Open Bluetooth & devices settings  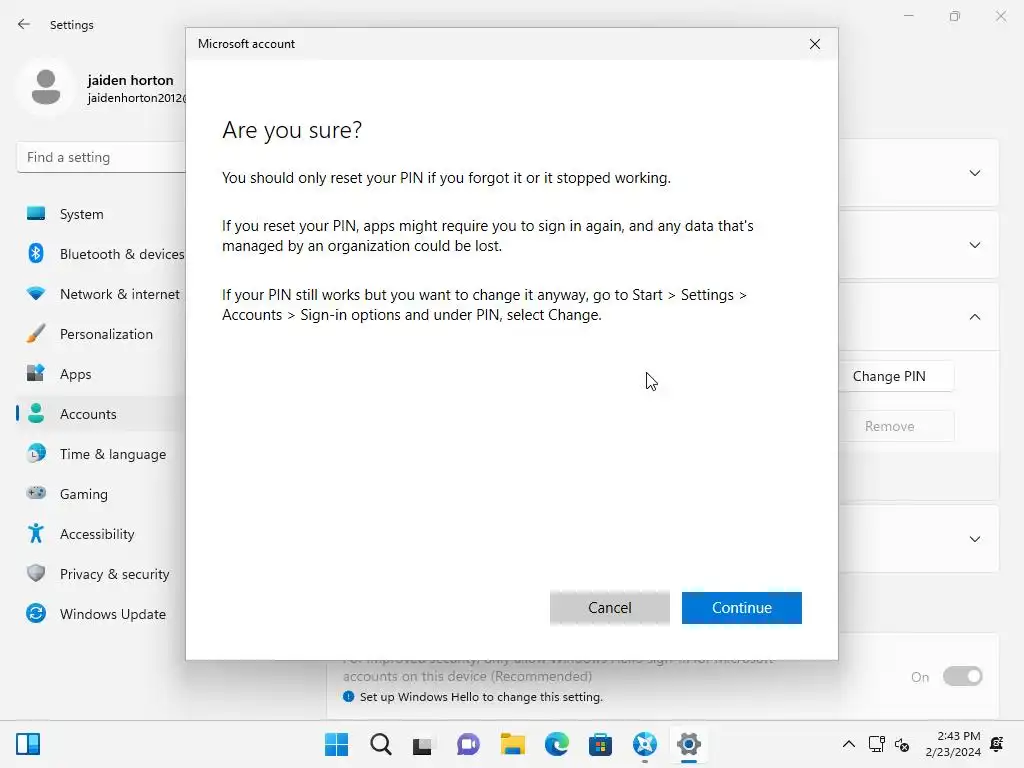pyautogui.click(x=101, y=254)
